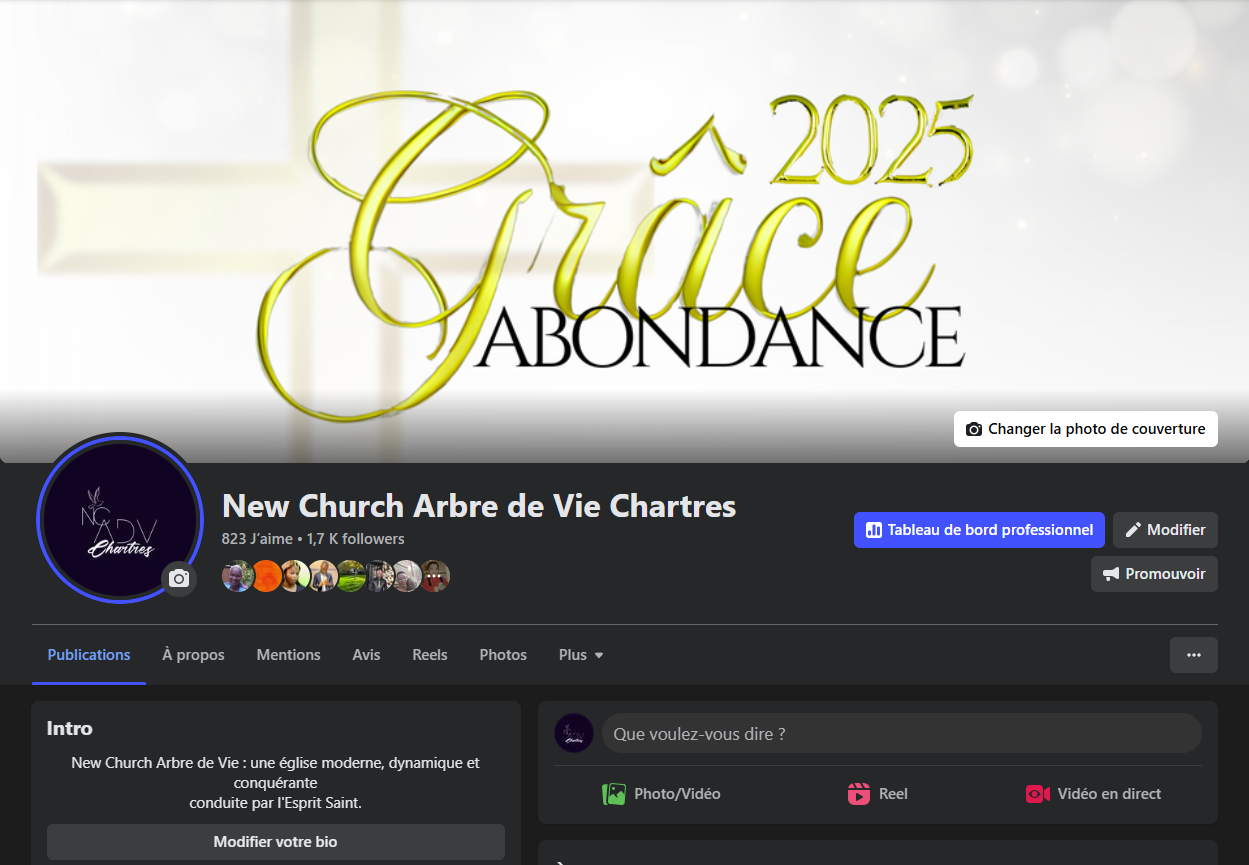
Task: Click the Modifier pencil button
Action: [1165, 530]
